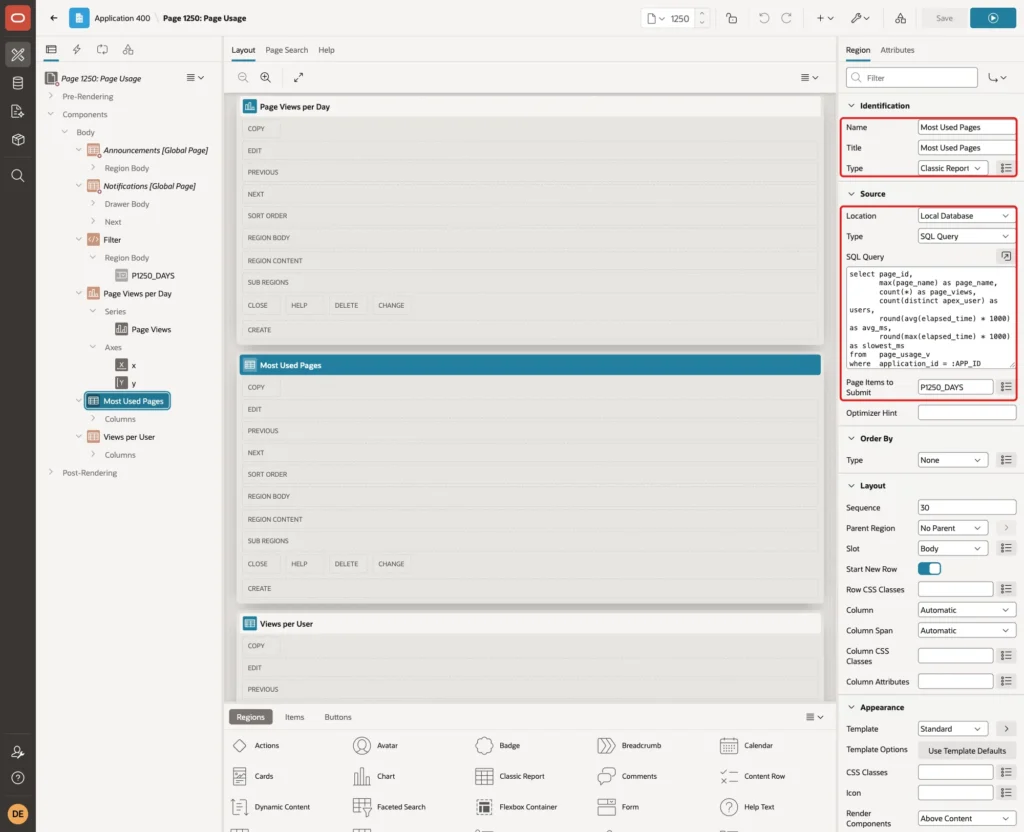Pick the Calendar region from gallery
This screenshot has width=1024, height=832.
[746, 745]
